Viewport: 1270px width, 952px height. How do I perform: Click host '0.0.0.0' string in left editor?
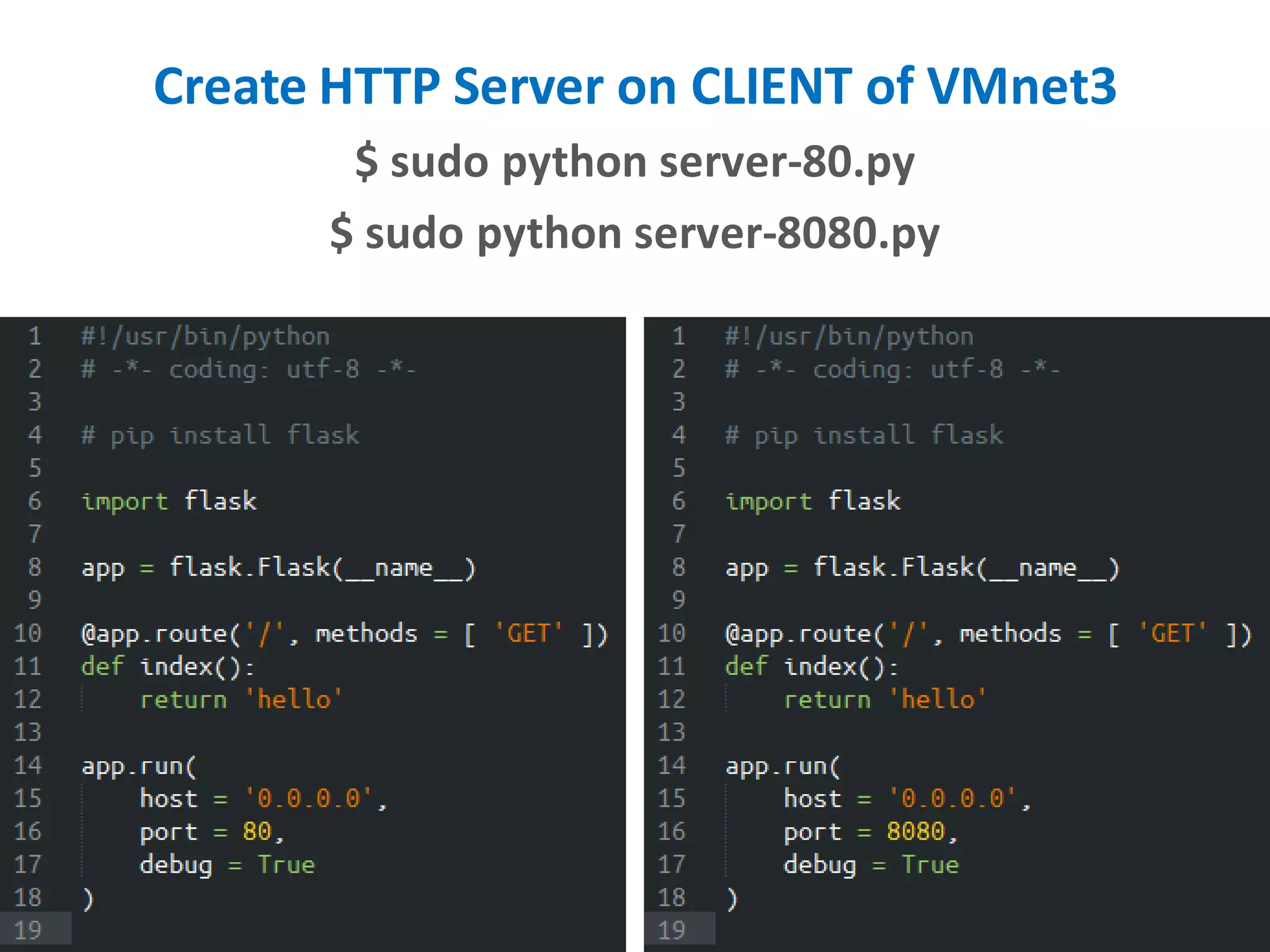[x=308, y=798]
